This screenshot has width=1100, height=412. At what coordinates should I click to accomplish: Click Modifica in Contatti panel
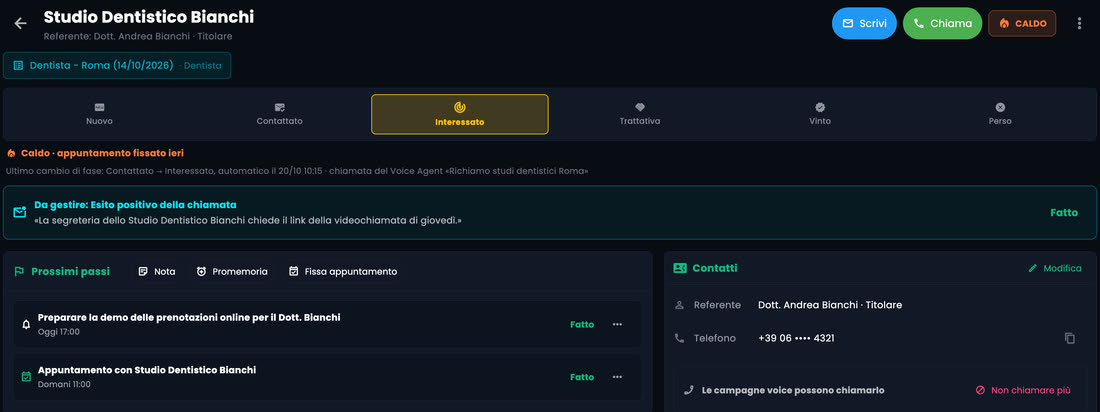pyautogui.click(x=1054, y=268)
